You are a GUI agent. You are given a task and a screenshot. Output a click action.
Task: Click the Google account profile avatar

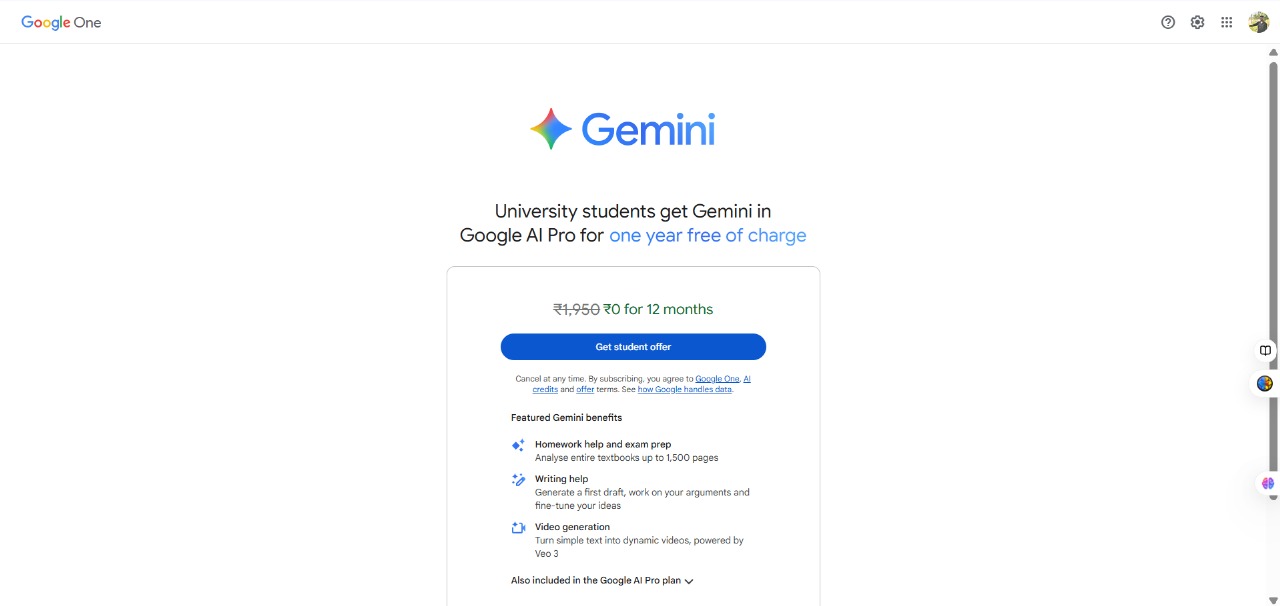coord(1258,22)
